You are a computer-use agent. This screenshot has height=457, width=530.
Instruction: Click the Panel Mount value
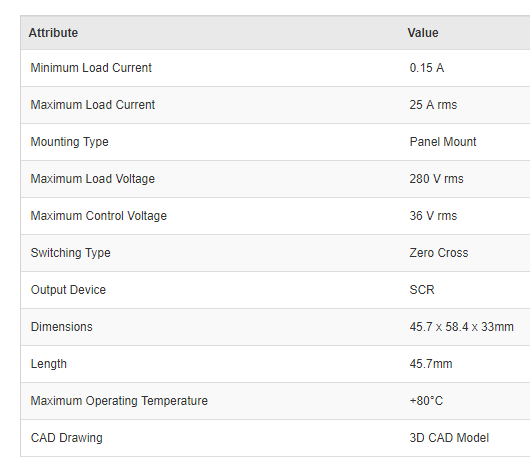[443, 142]
